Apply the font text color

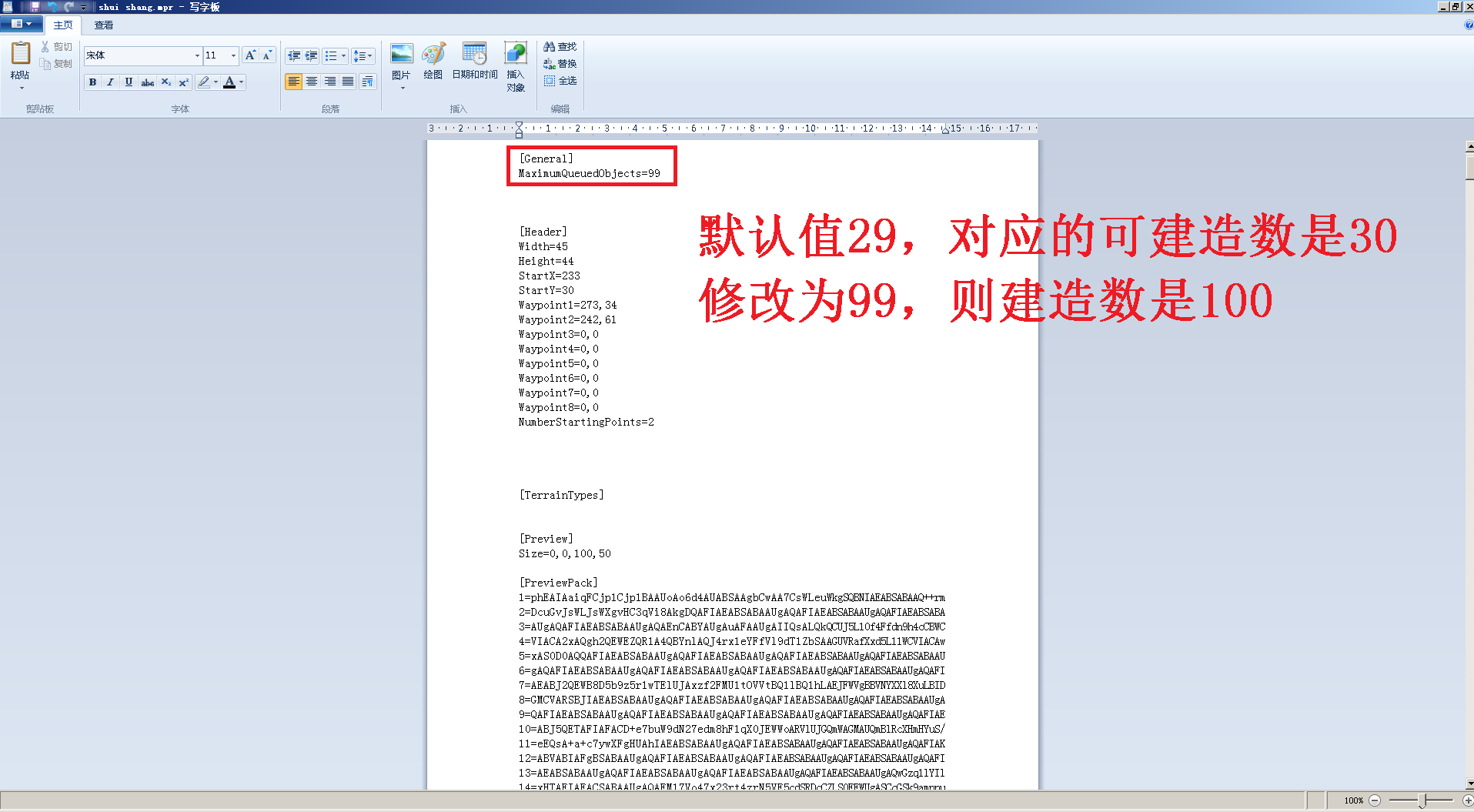tap(229, 82)
